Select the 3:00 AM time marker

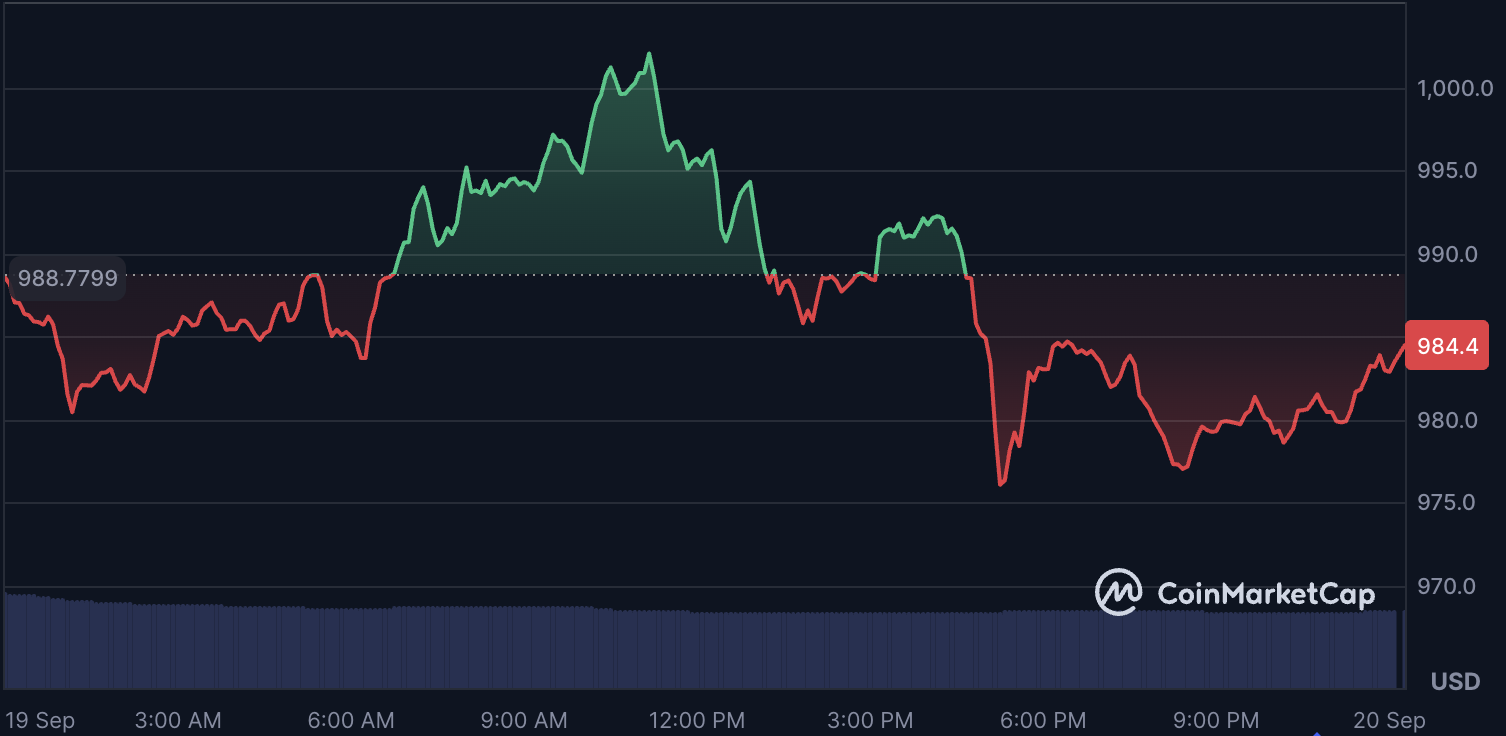pyautogui.click(x=178, y=720)
